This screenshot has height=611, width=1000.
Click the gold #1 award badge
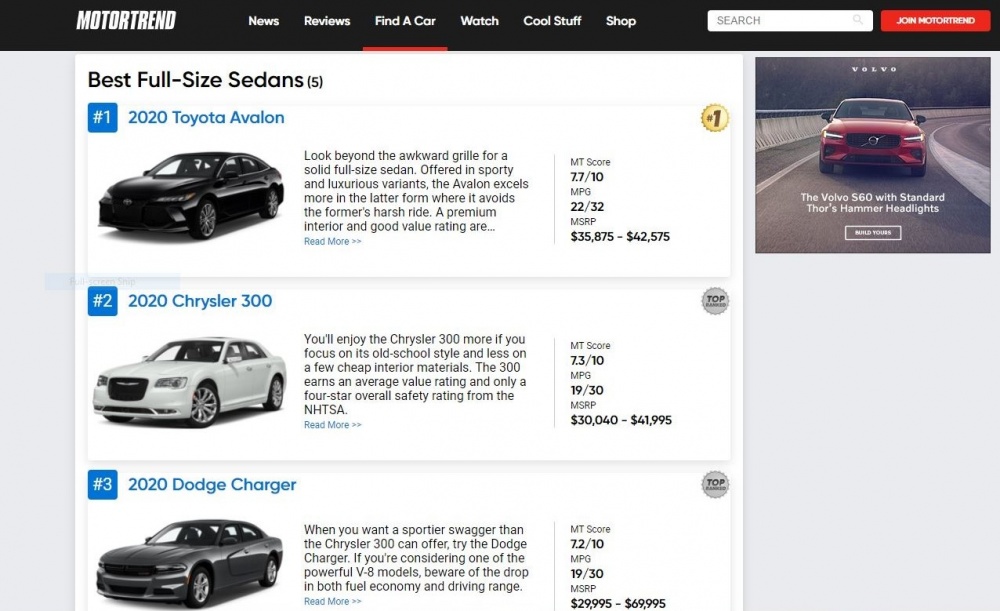click(x=714, y=119)
